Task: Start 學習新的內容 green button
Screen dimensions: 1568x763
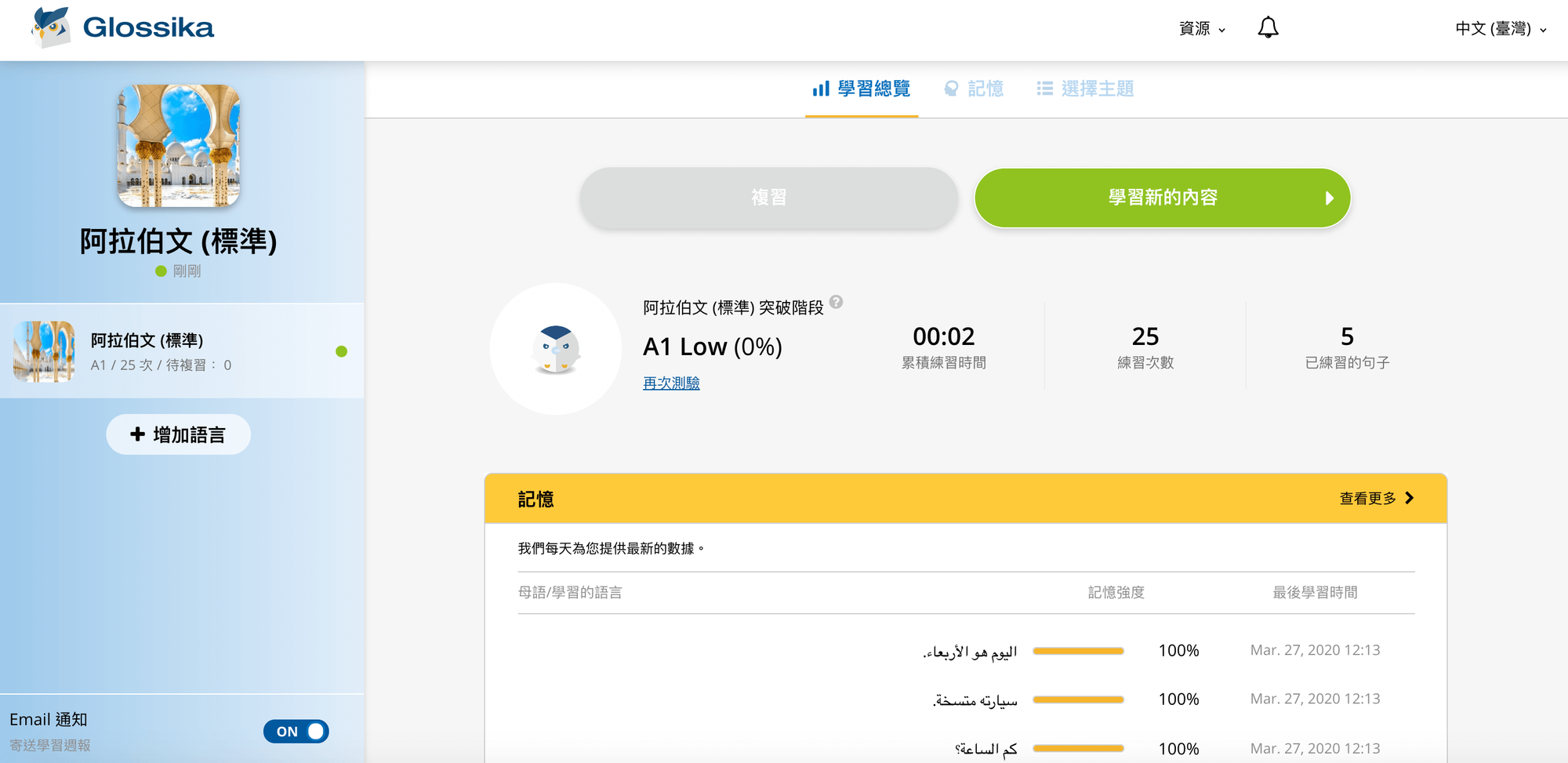Action: click(1163, 198)
